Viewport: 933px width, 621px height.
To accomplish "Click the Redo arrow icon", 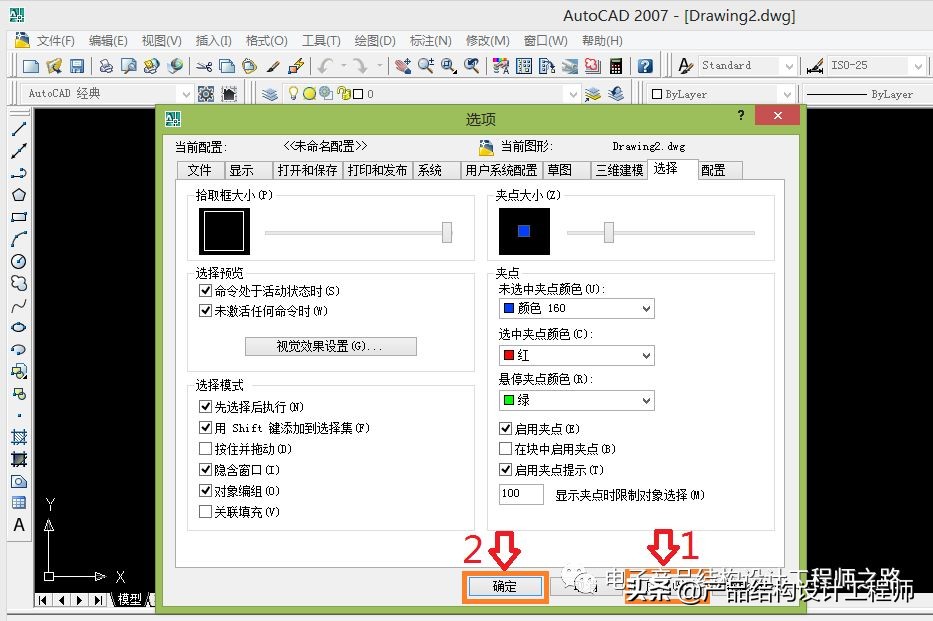I will point(359,66).
